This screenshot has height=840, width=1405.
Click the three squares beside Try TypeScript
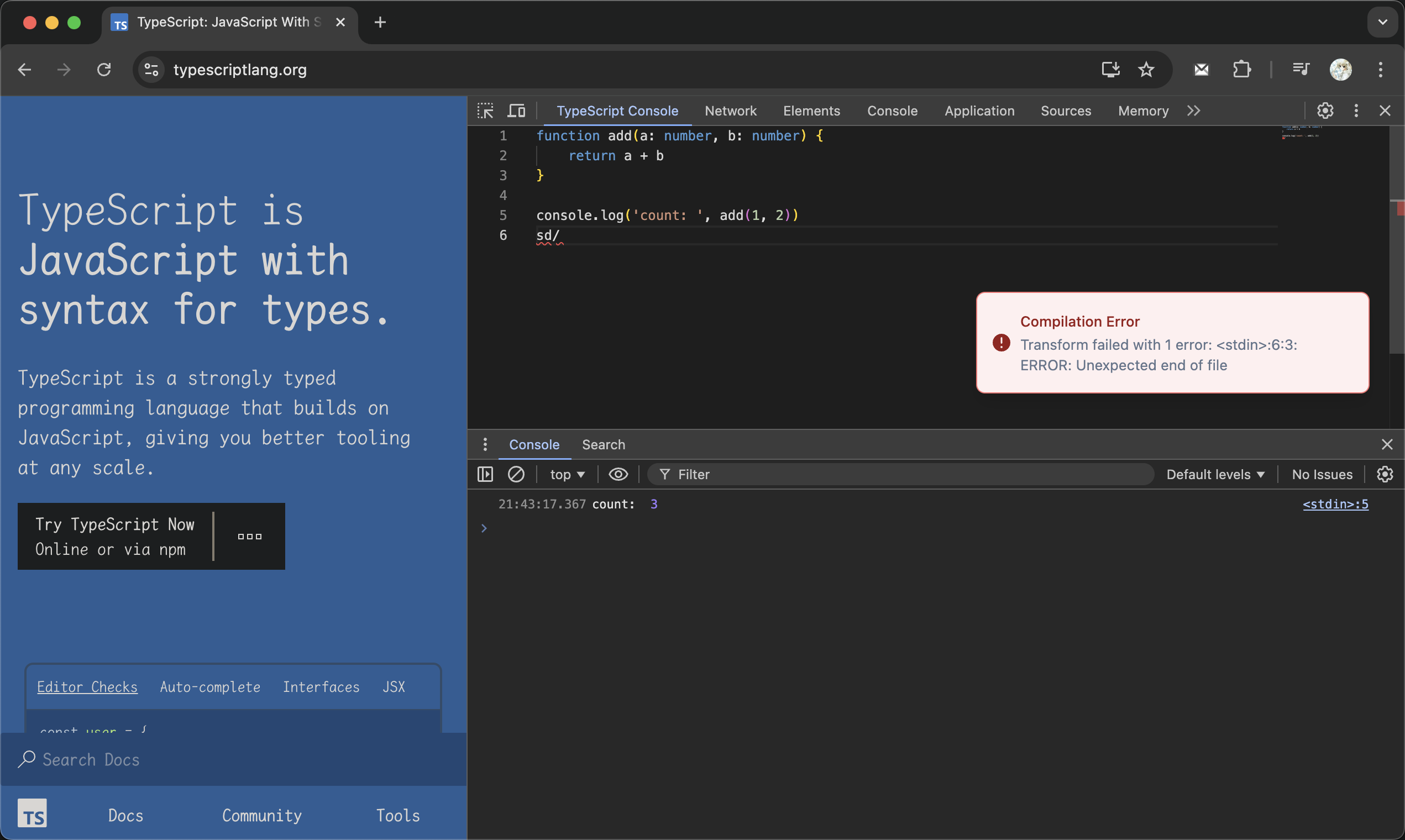[x=250, y=537]
